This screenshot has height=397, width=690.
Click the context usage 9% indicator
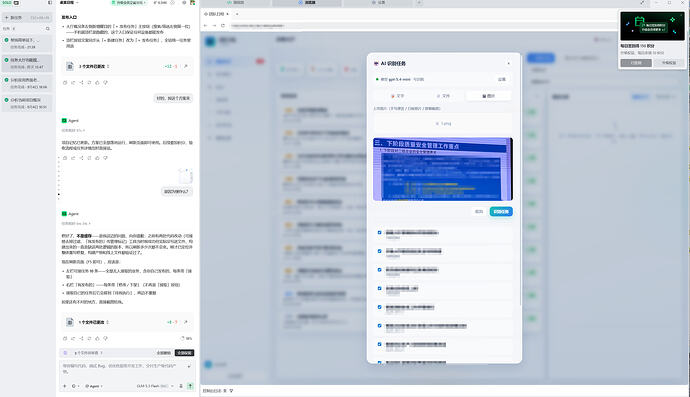coord(187,338)
